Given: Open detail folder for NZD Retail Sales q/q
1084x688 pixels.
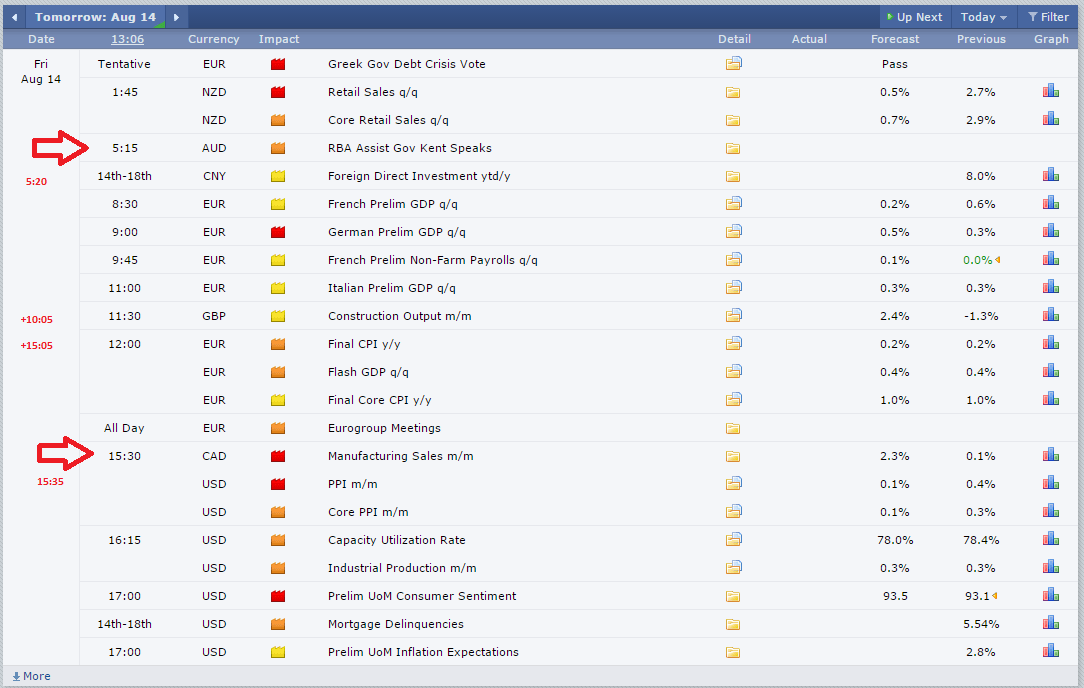Looking at the screenshot, I should pos(733,92).
